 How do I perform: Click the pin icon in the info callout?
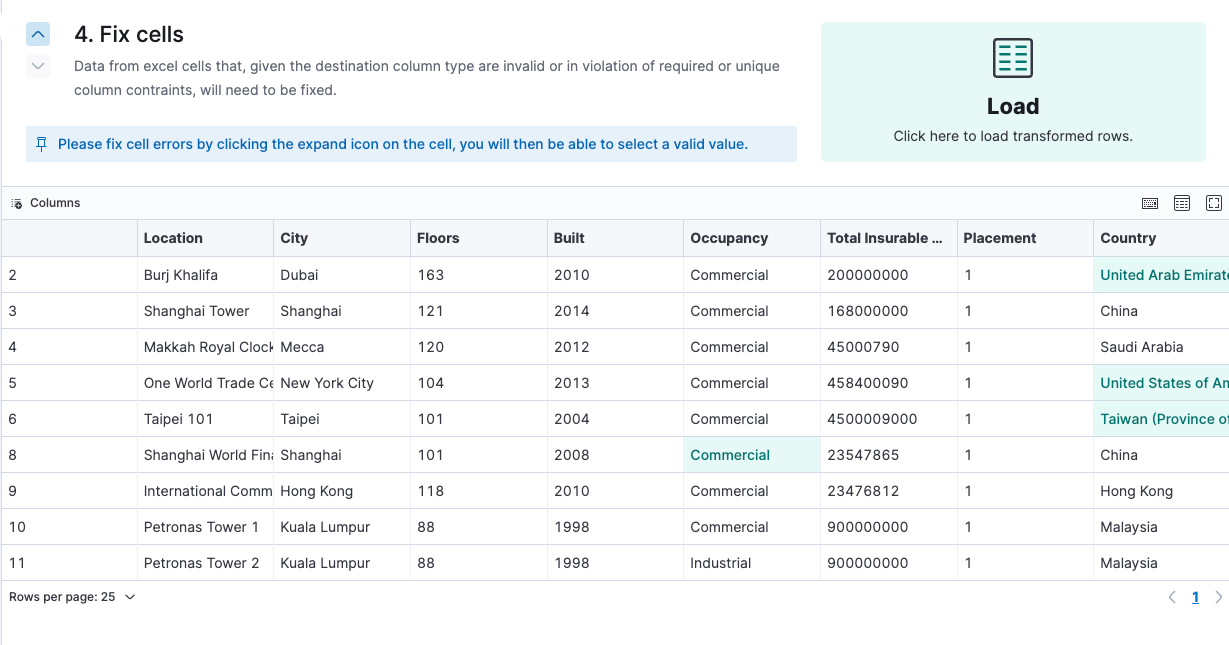point(41,144)
